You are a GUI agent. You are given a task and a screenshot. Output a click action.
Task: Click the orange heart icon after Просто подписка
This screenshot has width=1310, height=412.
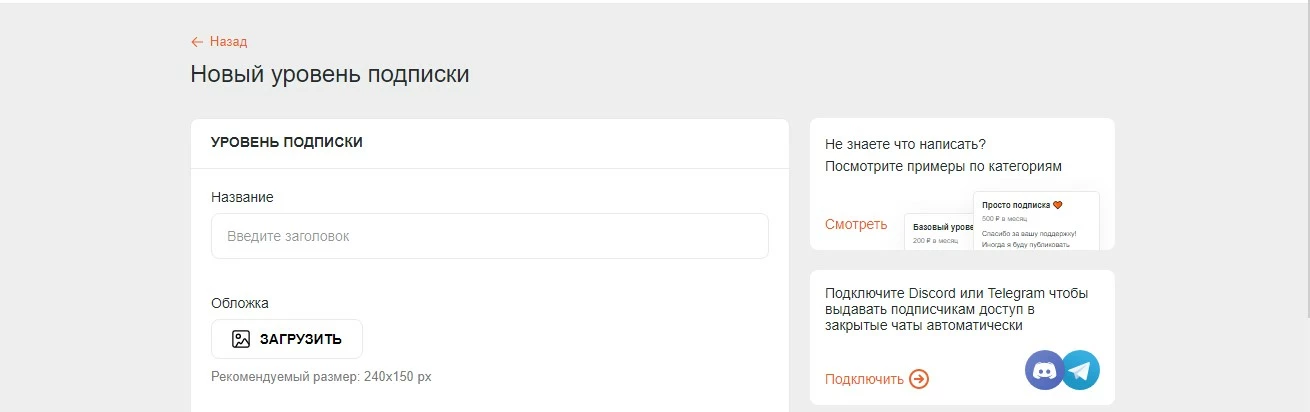click(x=1057, y=205)
